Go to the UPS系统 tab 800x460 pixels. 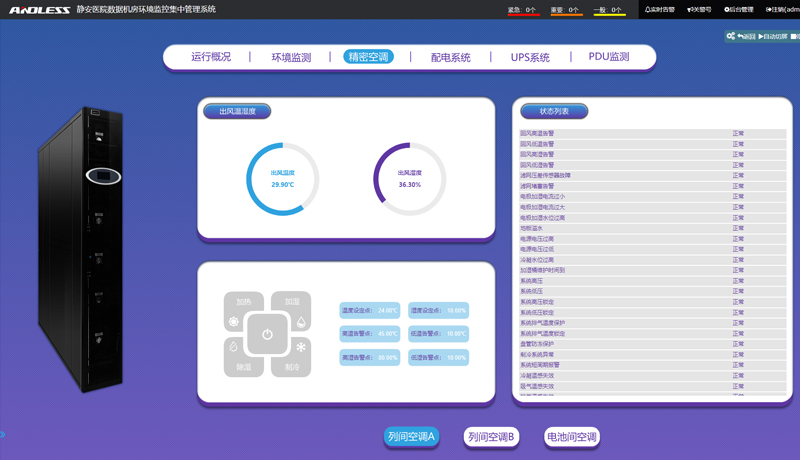pos(530,57)
